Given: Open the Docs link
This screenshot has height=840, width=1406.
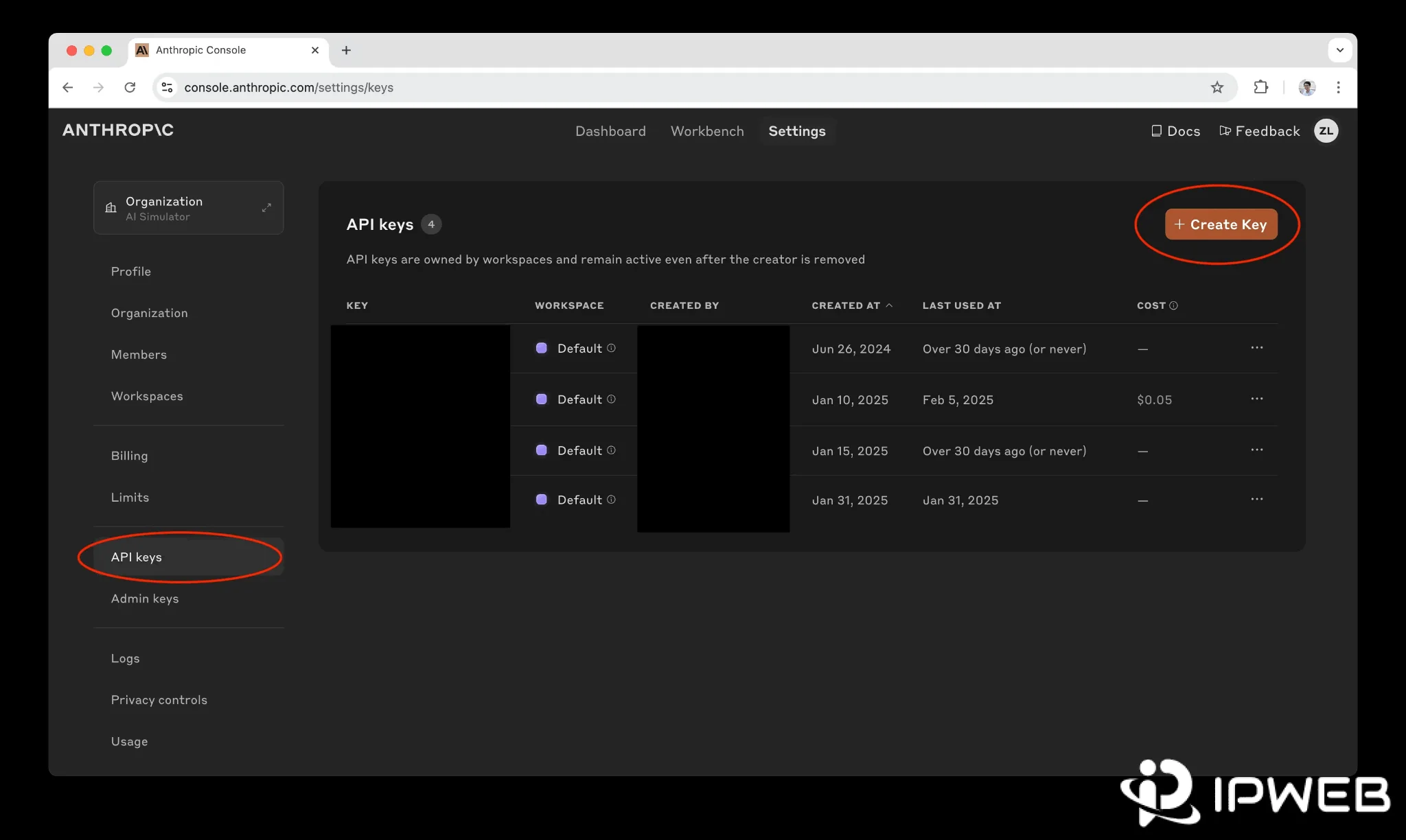Looking at the screenshot, I should pyautogui.click(x=1175, y=131).
